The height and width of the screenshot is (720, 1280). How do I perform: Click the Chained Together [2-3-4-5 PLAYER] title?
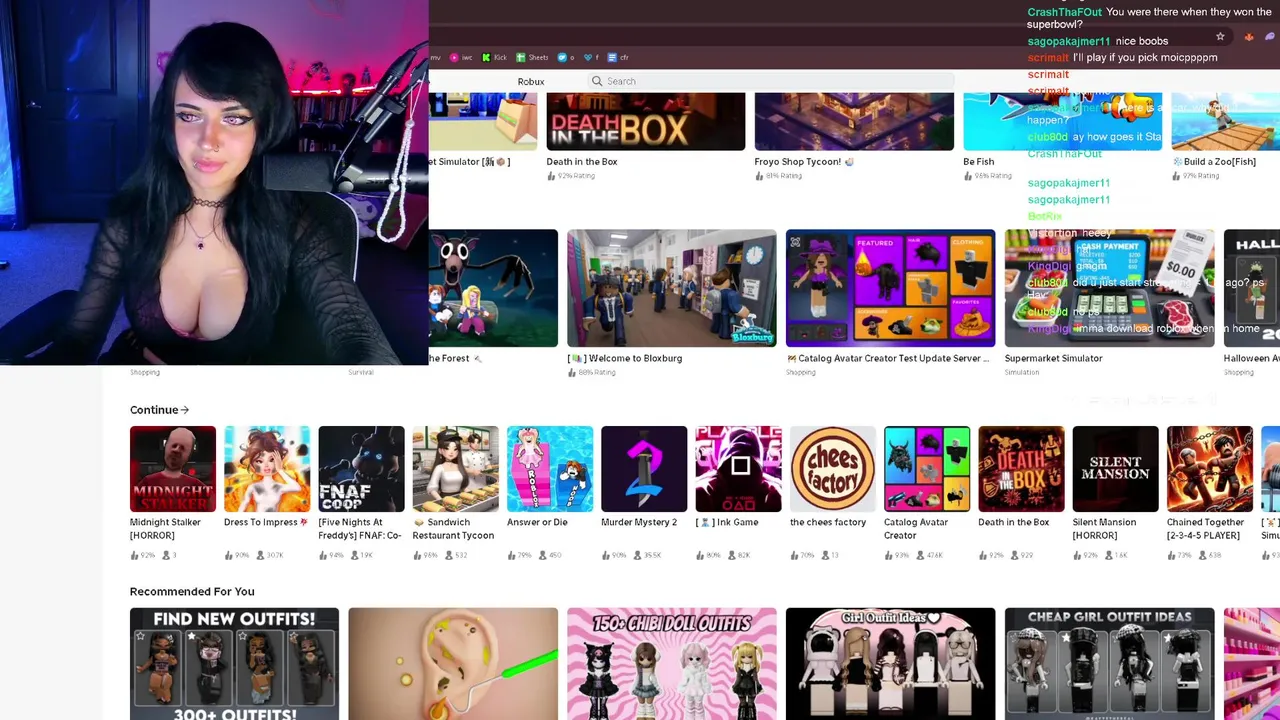click(x=1205, y=529)
